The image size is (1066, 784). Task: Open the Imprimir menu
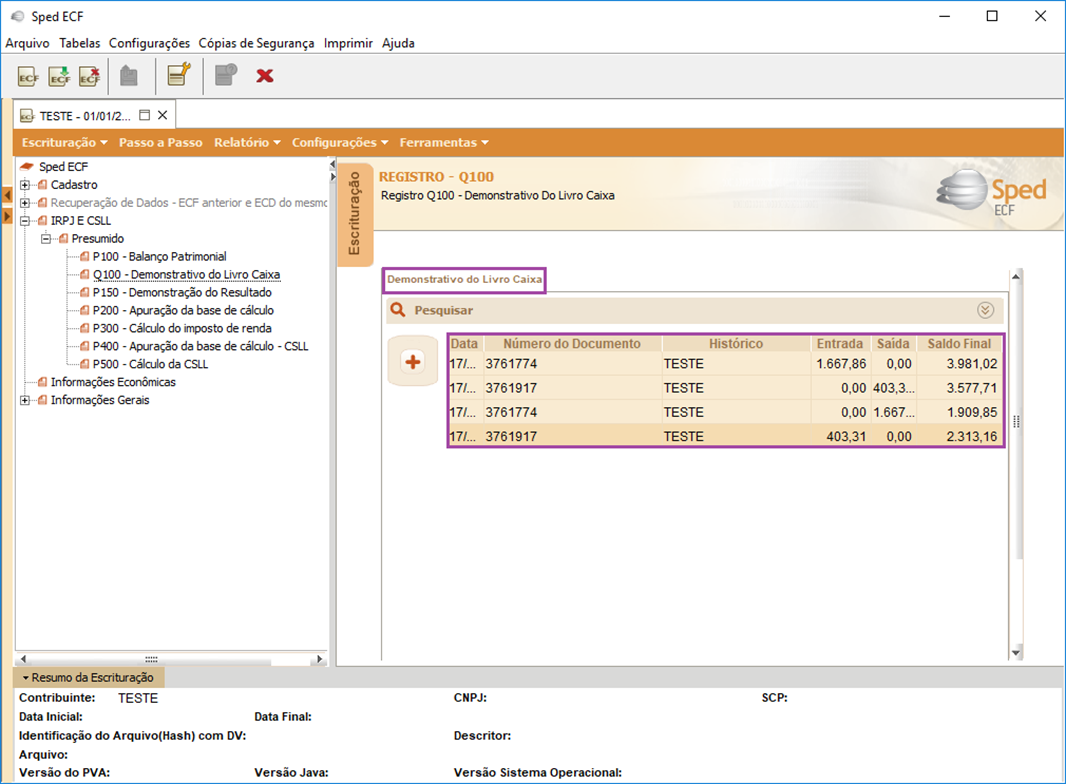(x=348, y=43)
